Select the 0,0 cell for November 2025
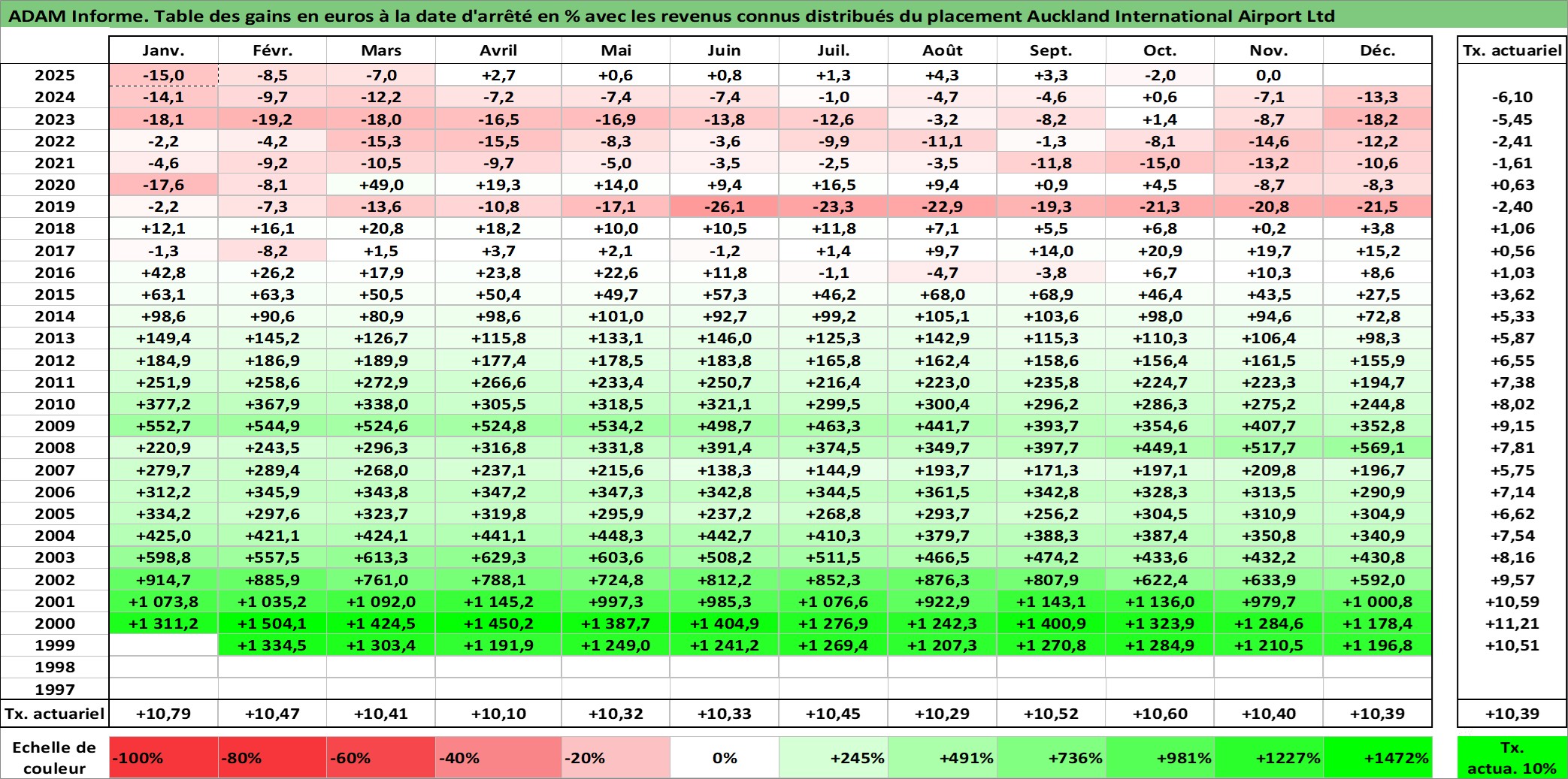This screenshot has width=1568, height=779. [x=1269, y=75]
